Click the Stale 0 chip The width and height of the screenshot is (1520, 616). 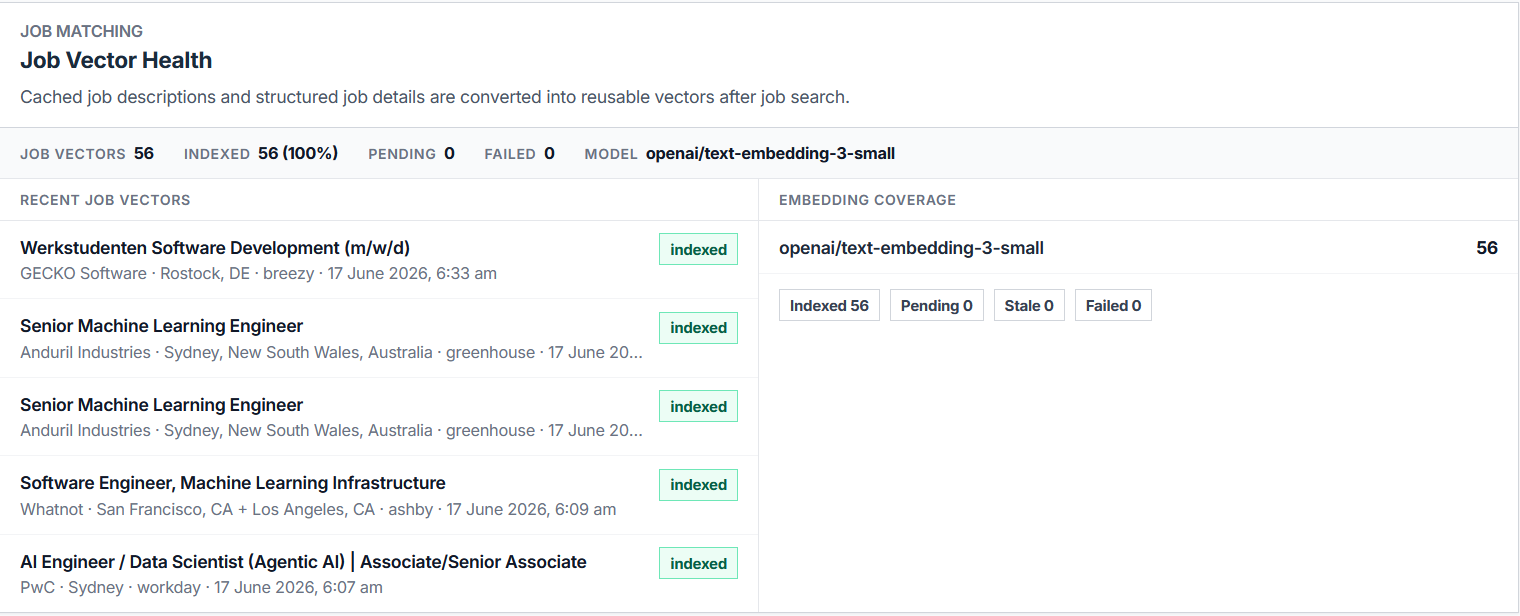(x=1029, y=306)
